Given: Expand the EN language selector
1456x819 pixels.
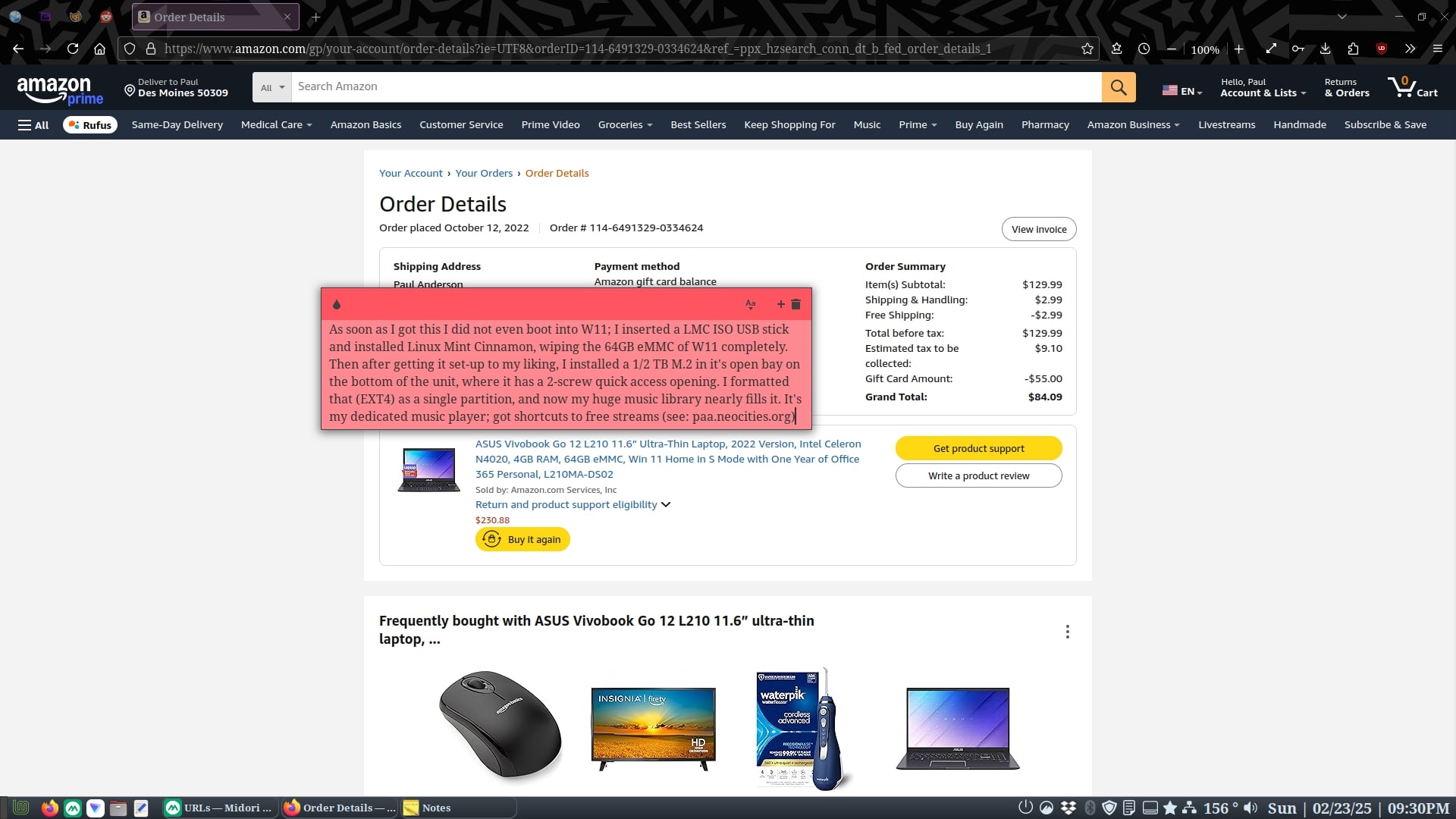Looking at the screenshot, I should coord(1182,91).
